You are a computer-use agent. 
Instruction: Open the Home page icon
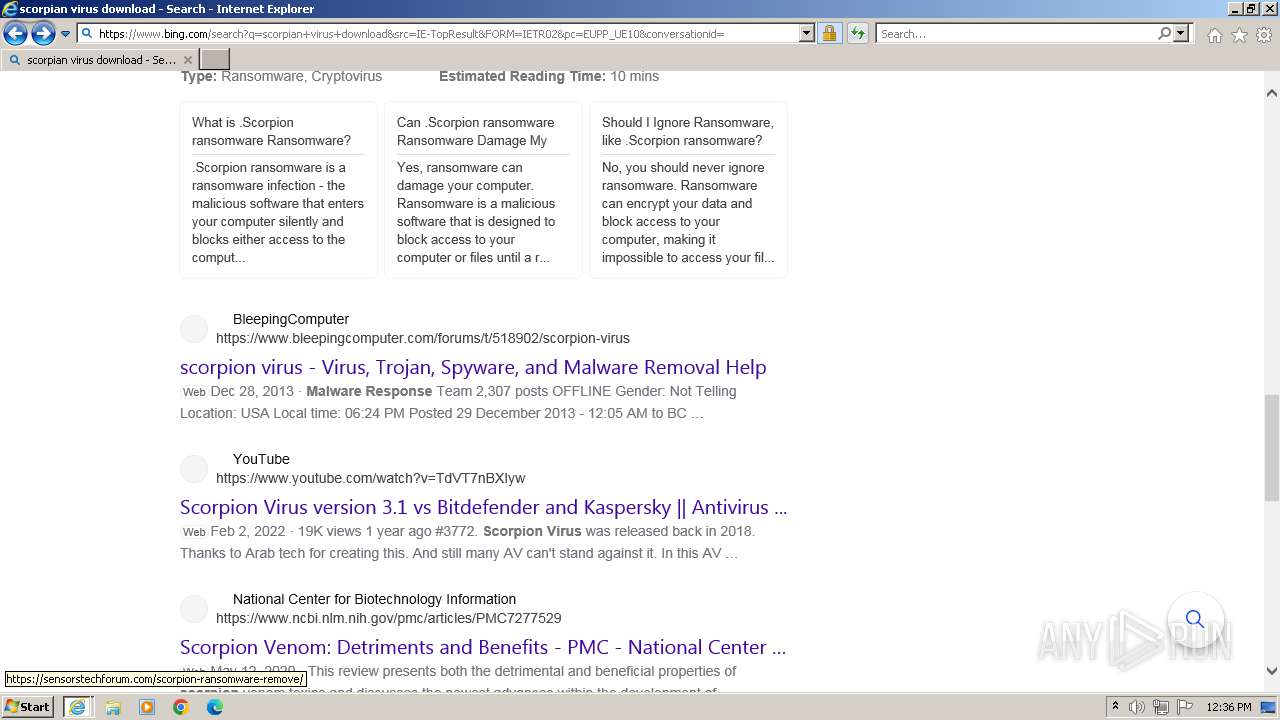tap(1214, 35)
